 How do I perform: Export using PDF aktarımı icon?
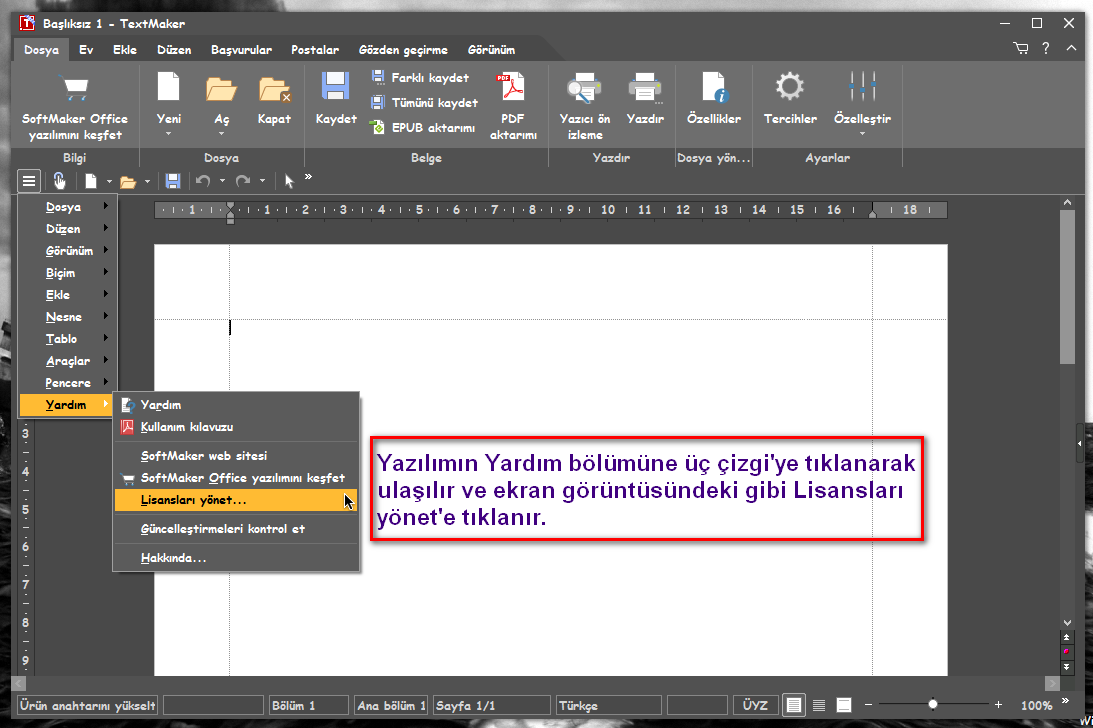tap(513, 88)
